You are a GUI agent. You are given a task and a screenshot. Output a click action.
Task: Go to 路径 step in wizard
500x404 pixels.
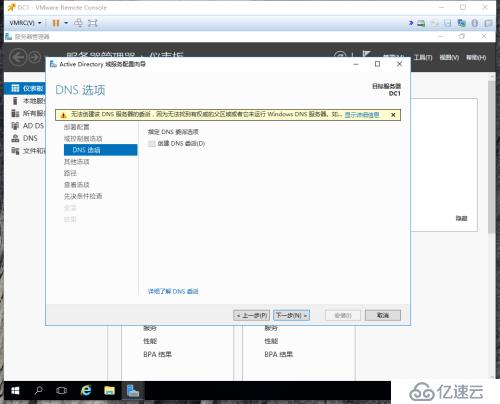(70, 173)
